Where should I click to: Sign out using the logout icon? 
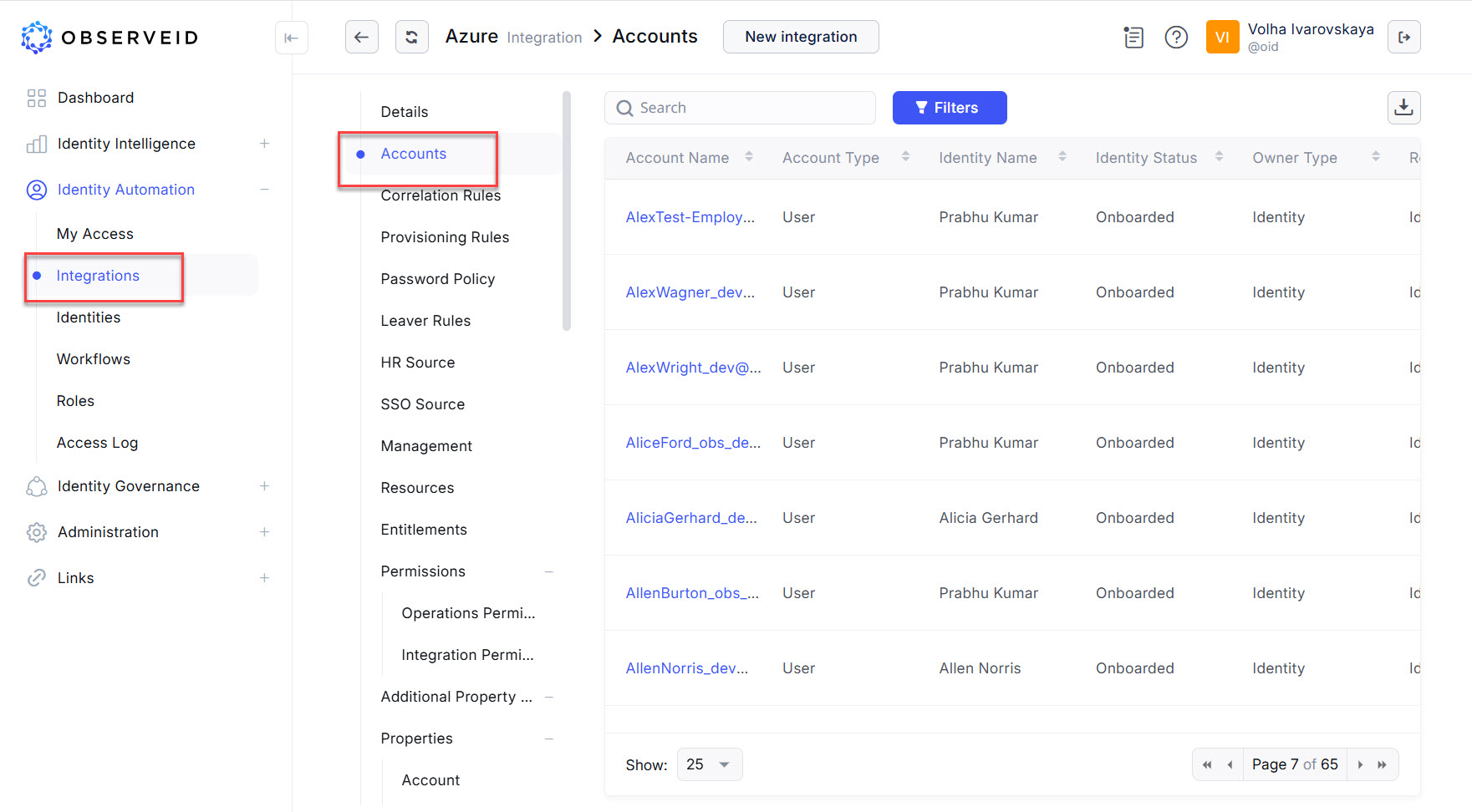[x=1404, y=37]
